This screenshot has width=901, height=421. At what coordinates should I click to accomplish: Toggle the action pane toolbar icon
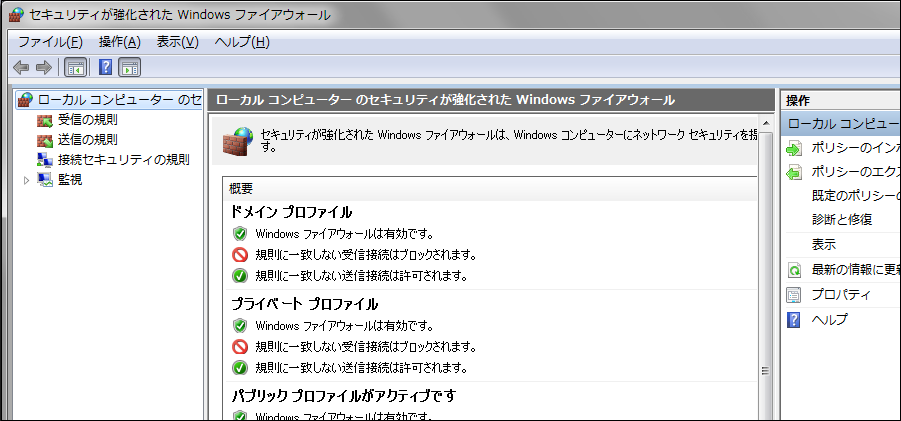(x=130, y=68)
